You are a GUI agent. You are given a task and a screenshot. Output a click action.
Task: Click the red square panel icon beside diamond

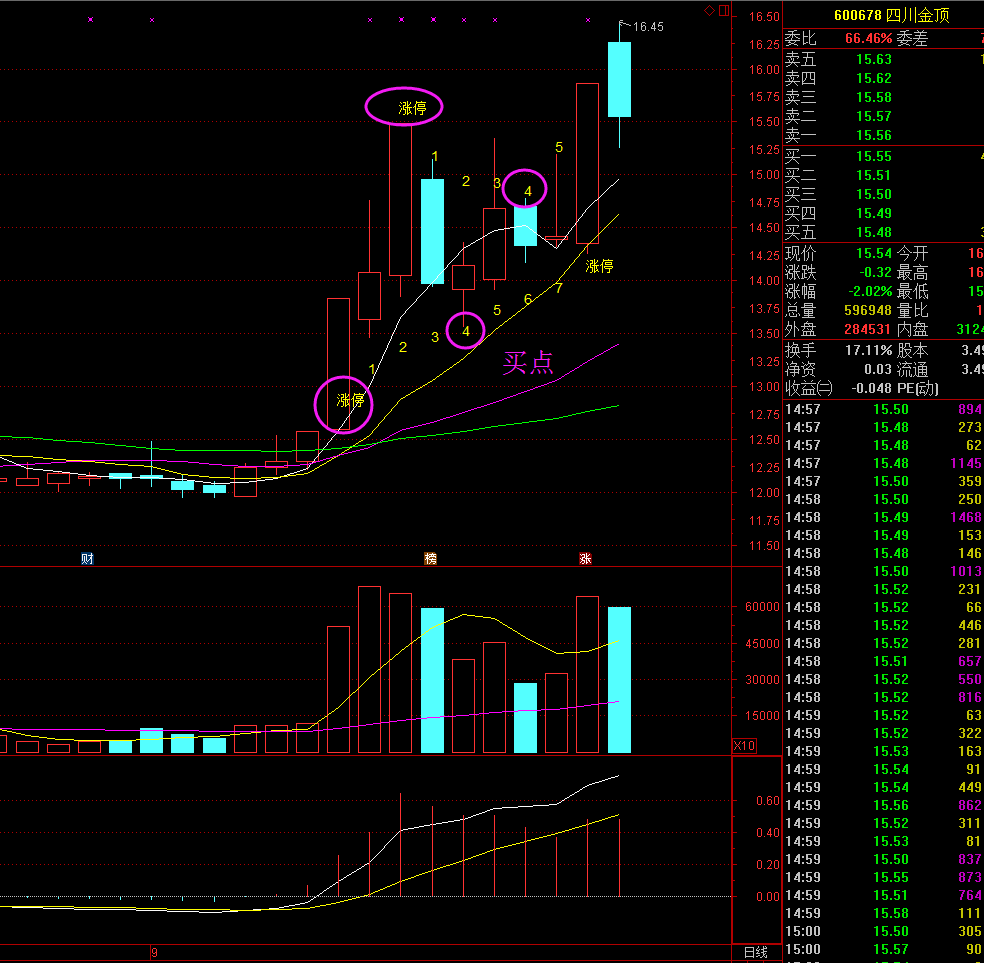724,11
